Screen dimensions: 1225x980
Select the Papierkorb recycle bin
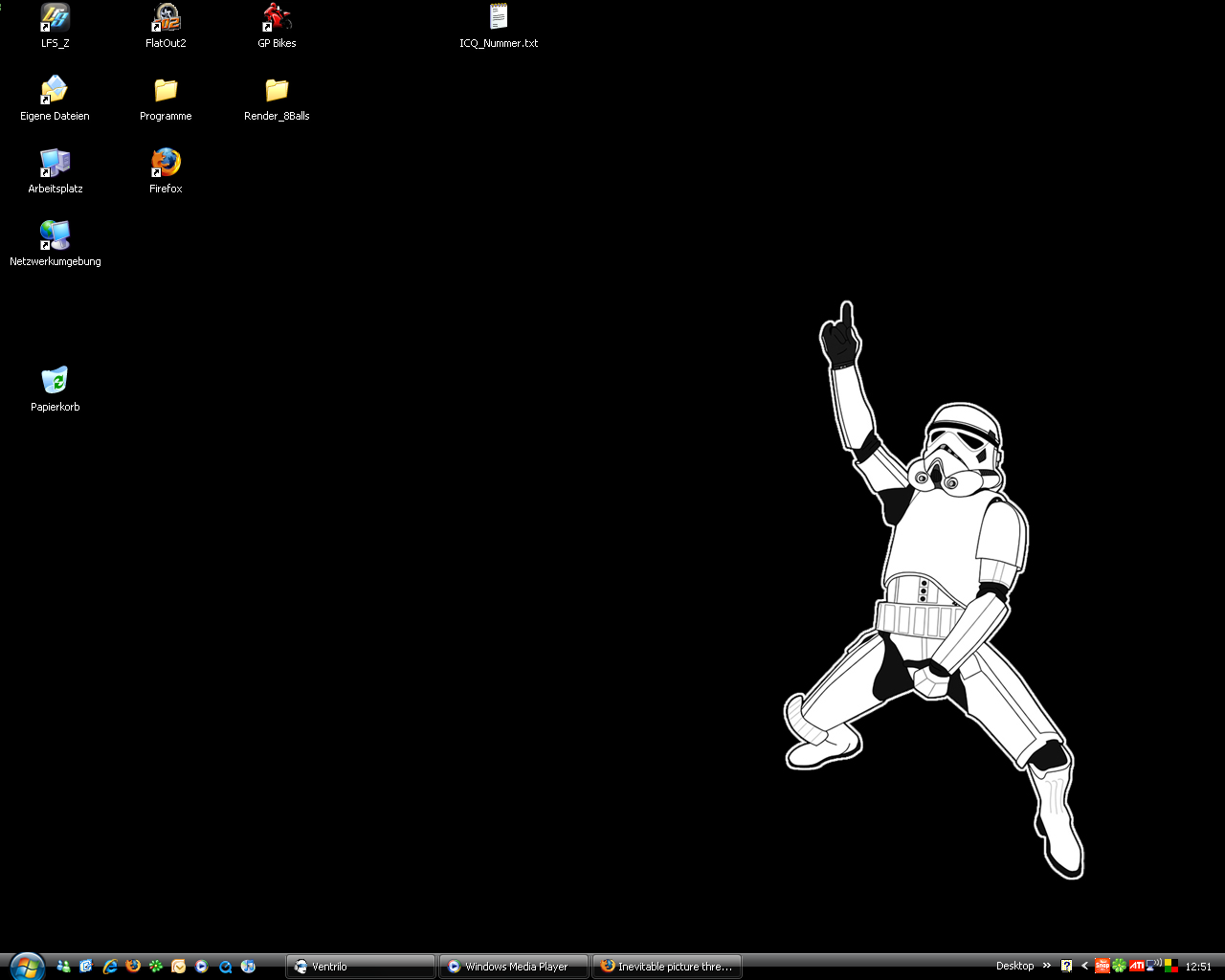tap(56, 390)
